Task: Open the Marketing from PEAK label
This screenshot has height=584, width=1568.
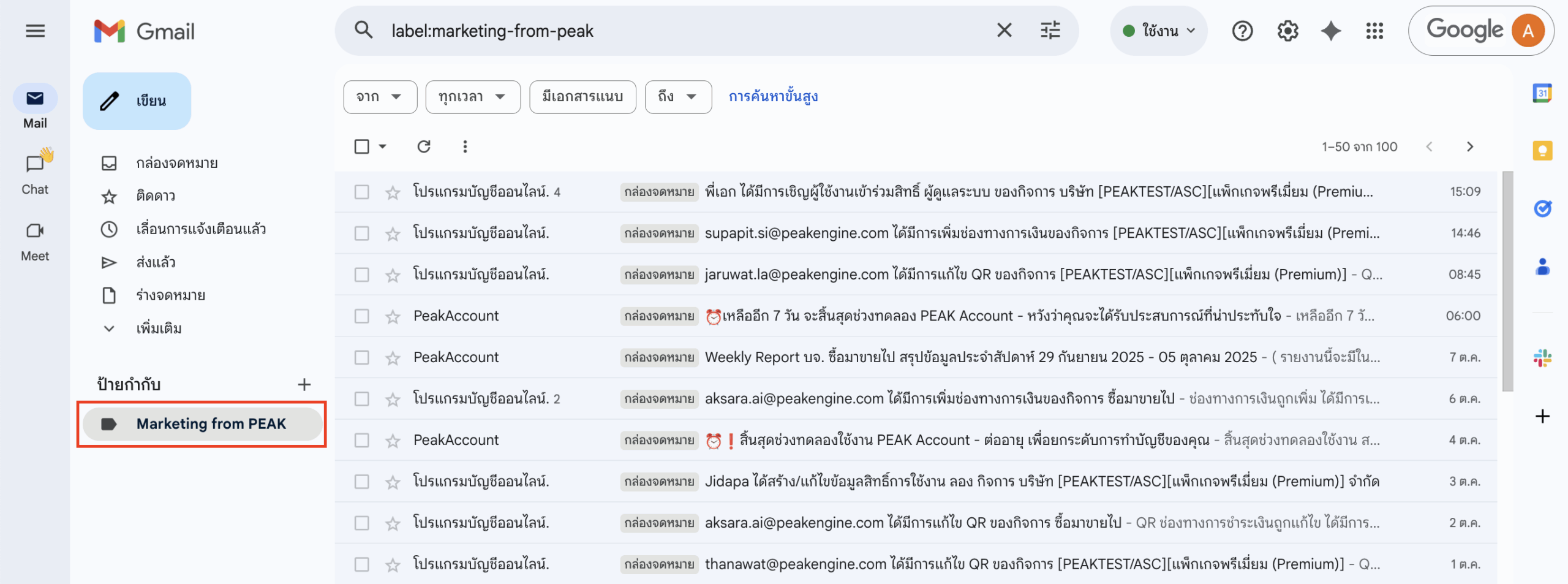Action: (202, 423)
